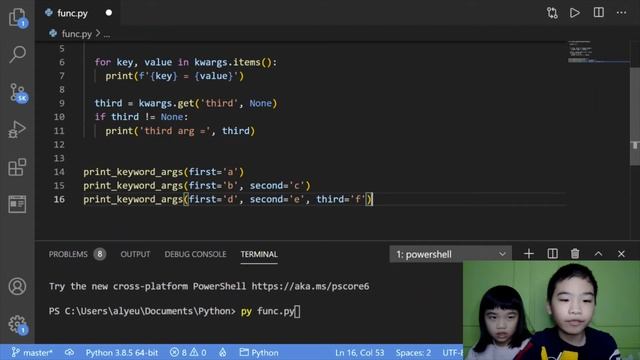Click the flame icon in status bar
Image resolution: width=640 pixels, height=360 pixels.
pos(222,352)
